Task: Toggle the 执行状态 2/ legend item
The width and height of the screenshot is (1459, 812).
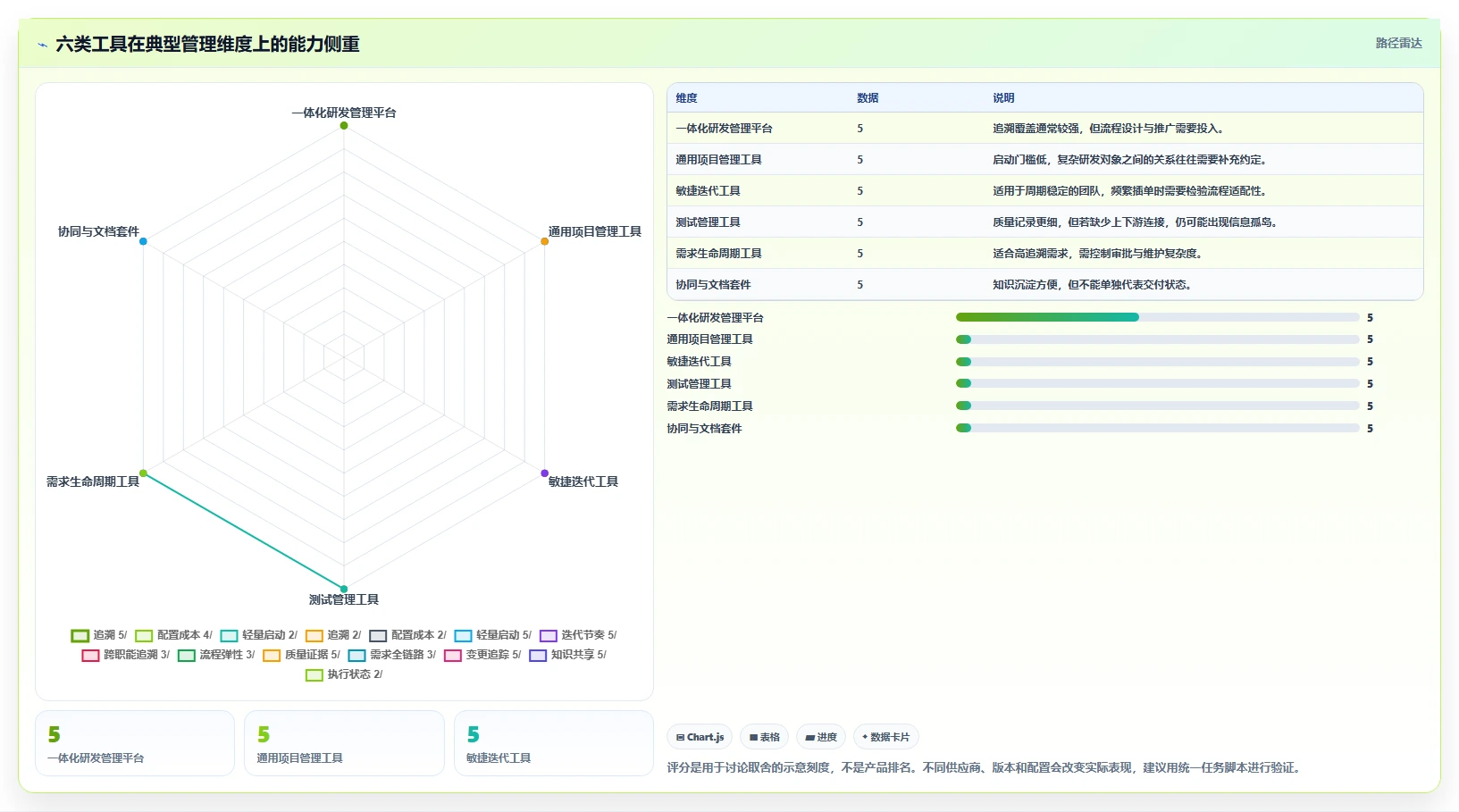Action: pyautogui.click(x=344, y=674)
